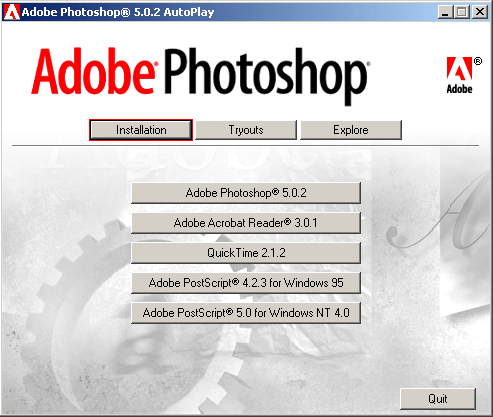Maximize the AutoPlay window

462,12
